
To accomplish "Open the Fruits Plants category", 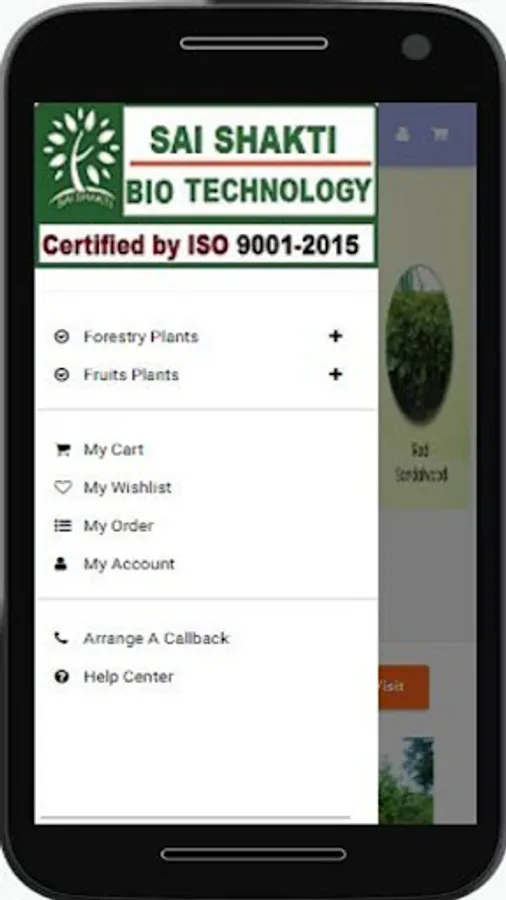I will pos(131,375).
